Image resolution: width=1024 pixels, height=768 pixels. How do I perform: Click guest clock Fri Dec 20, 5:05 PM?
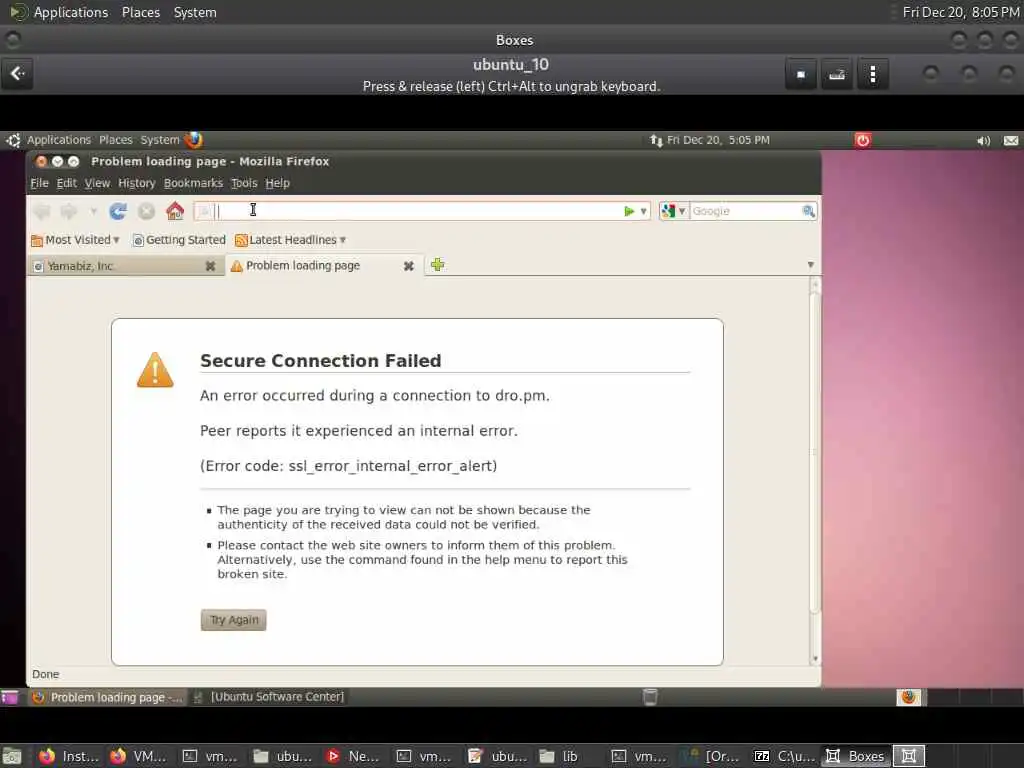point(718,140)
